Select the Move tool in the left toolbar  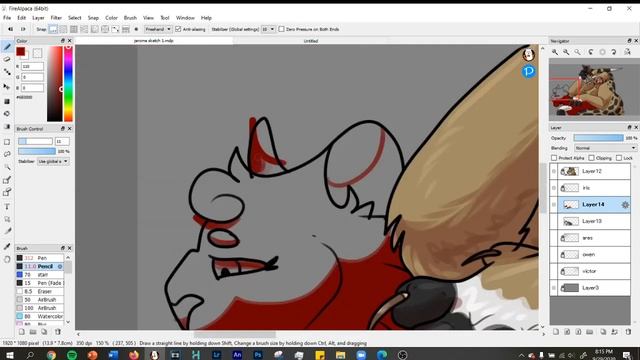pos(7,87)
